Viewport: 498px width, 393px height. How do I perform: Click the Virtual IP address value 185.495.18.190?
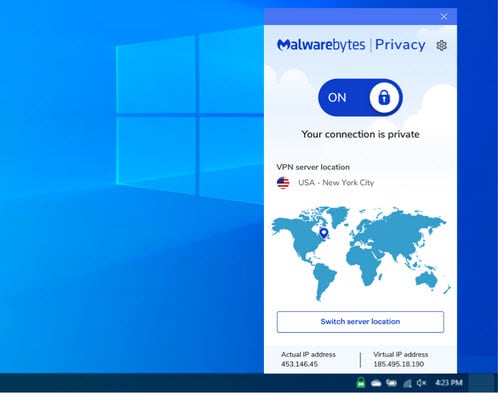click(398, 364)
